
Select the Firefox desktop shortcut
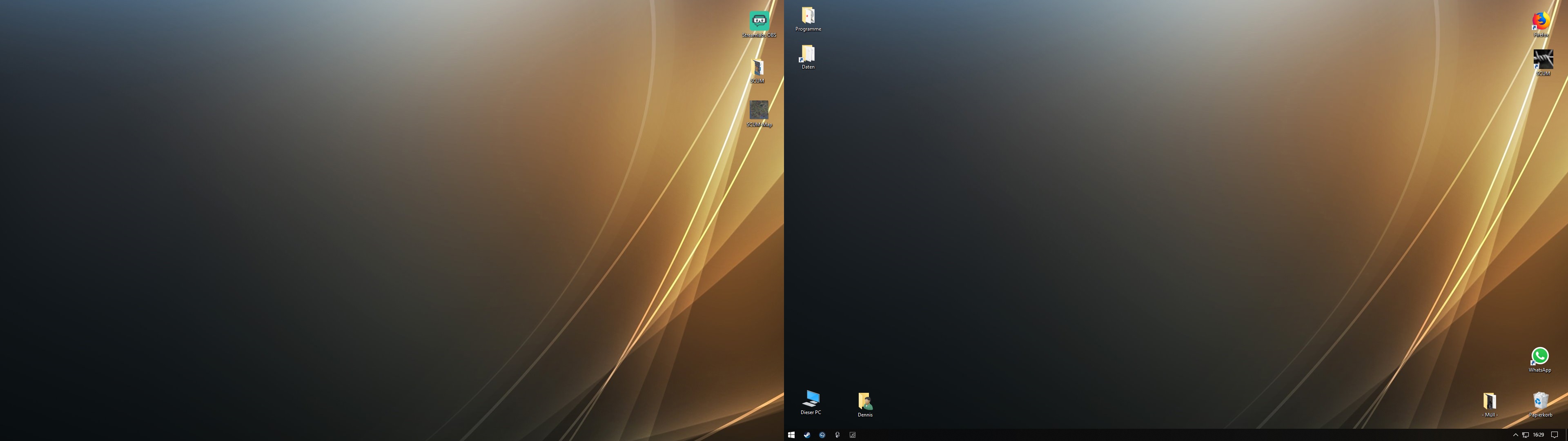tap(1541, 21)
